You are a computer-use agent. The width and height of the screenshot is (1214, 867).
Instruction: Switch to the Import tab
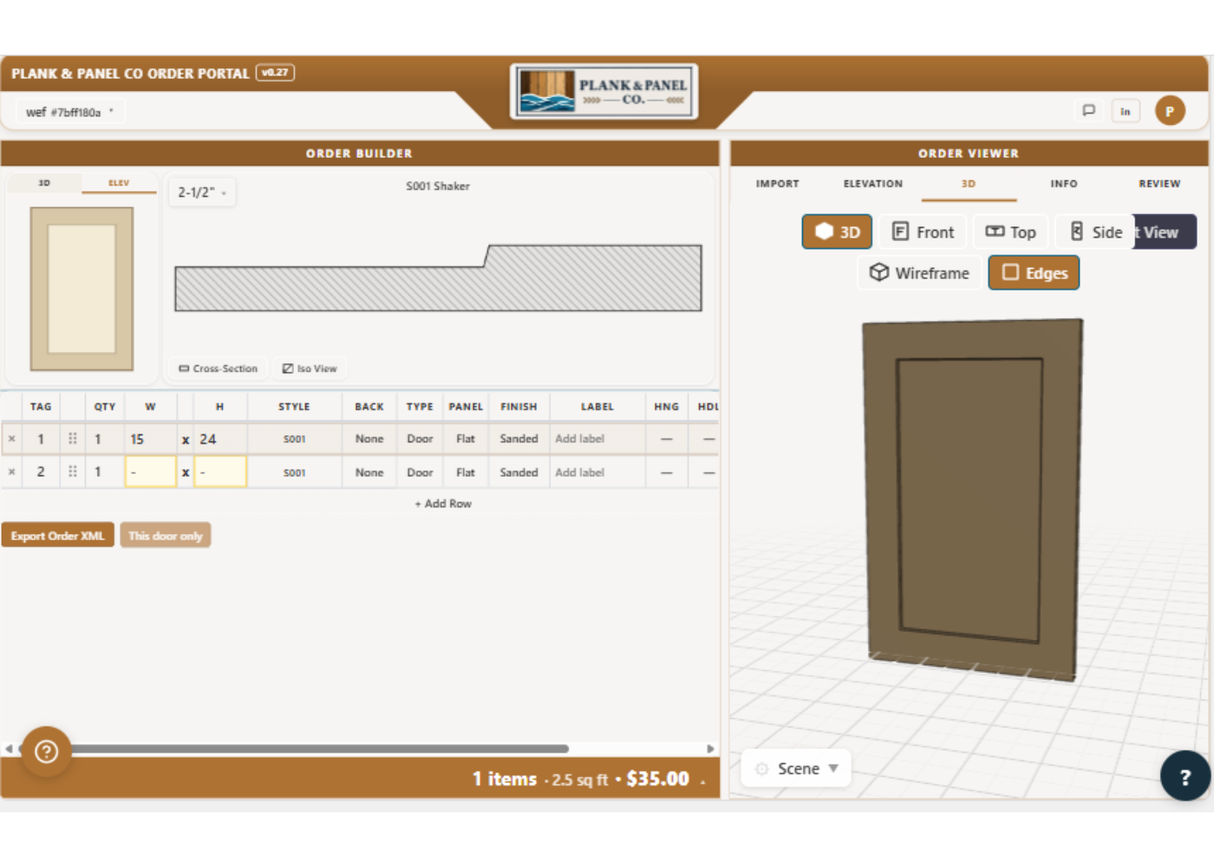(777, 184)
